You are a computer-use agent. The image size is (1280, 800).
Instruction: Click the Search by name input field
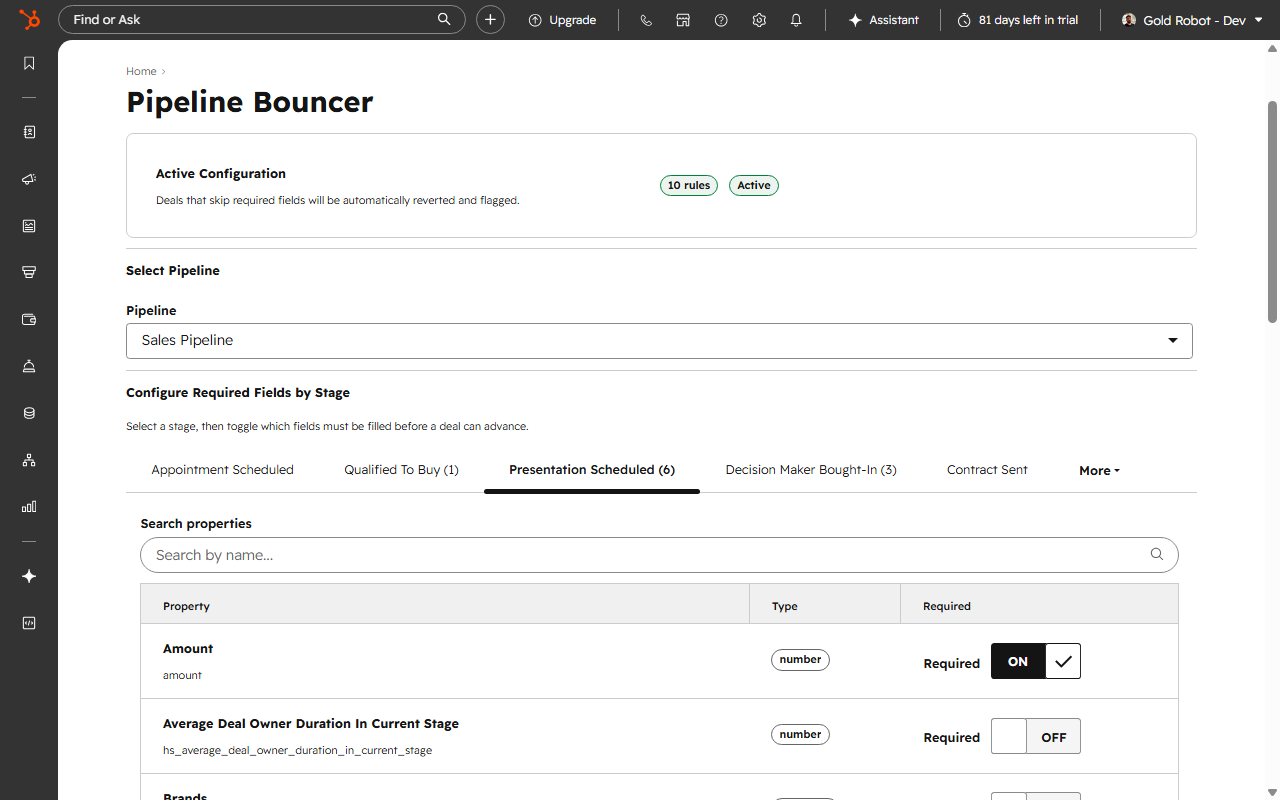click(x=659, y=555)
